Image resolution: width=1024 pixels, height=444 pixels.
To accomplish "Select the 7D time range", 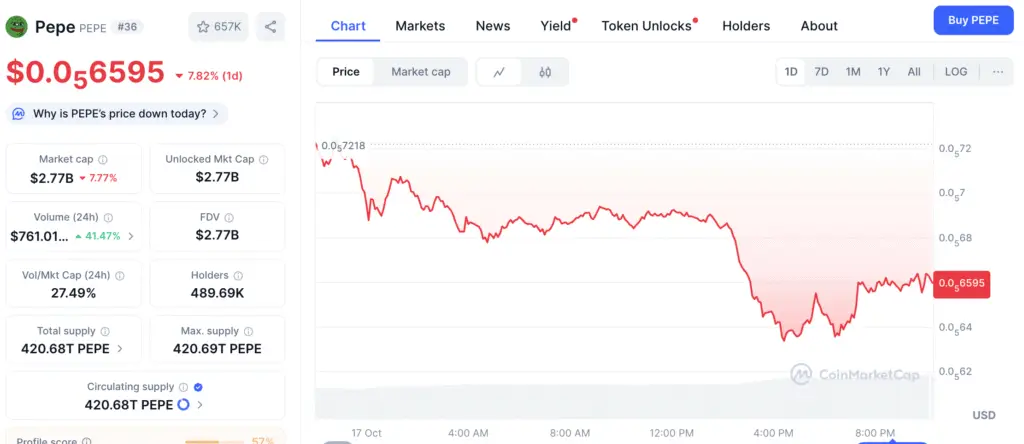I will [821, 72].
